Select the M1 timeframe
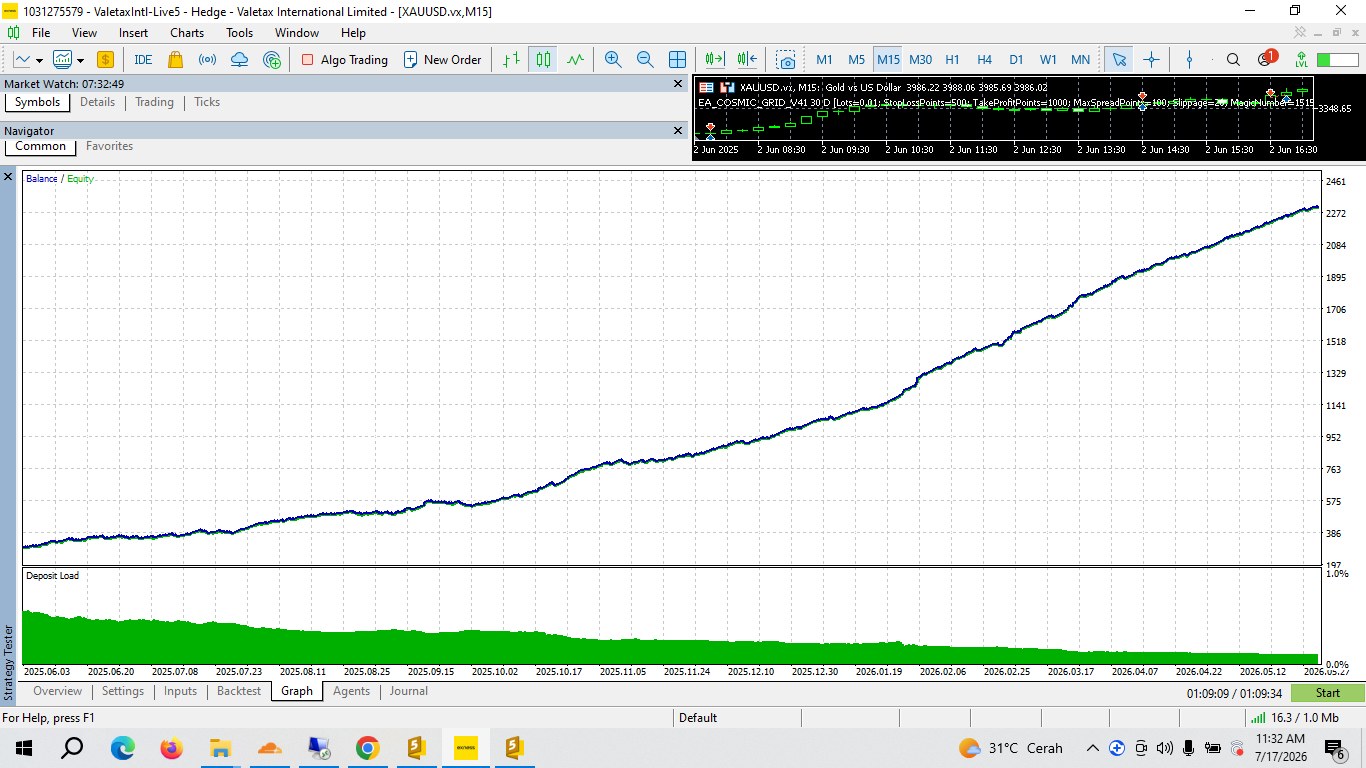1366x768 pixels. click(824, 60)
